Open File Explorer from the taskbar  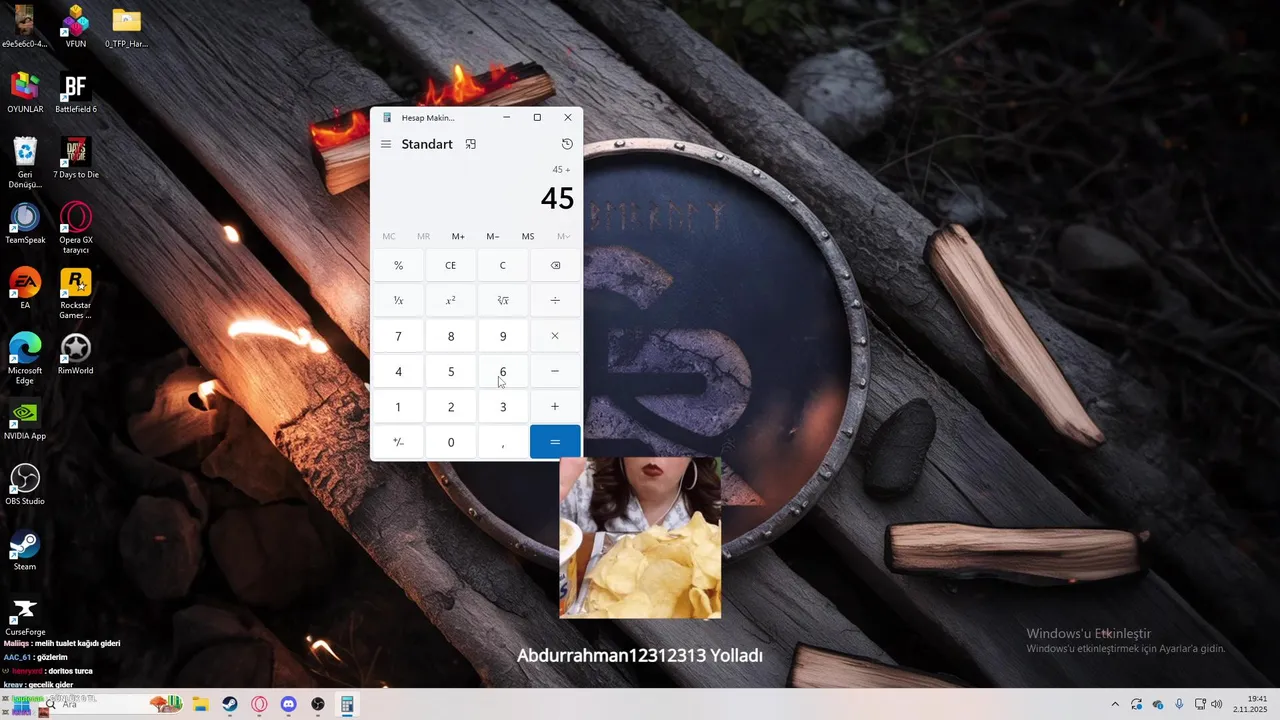[x=200, y=704]
